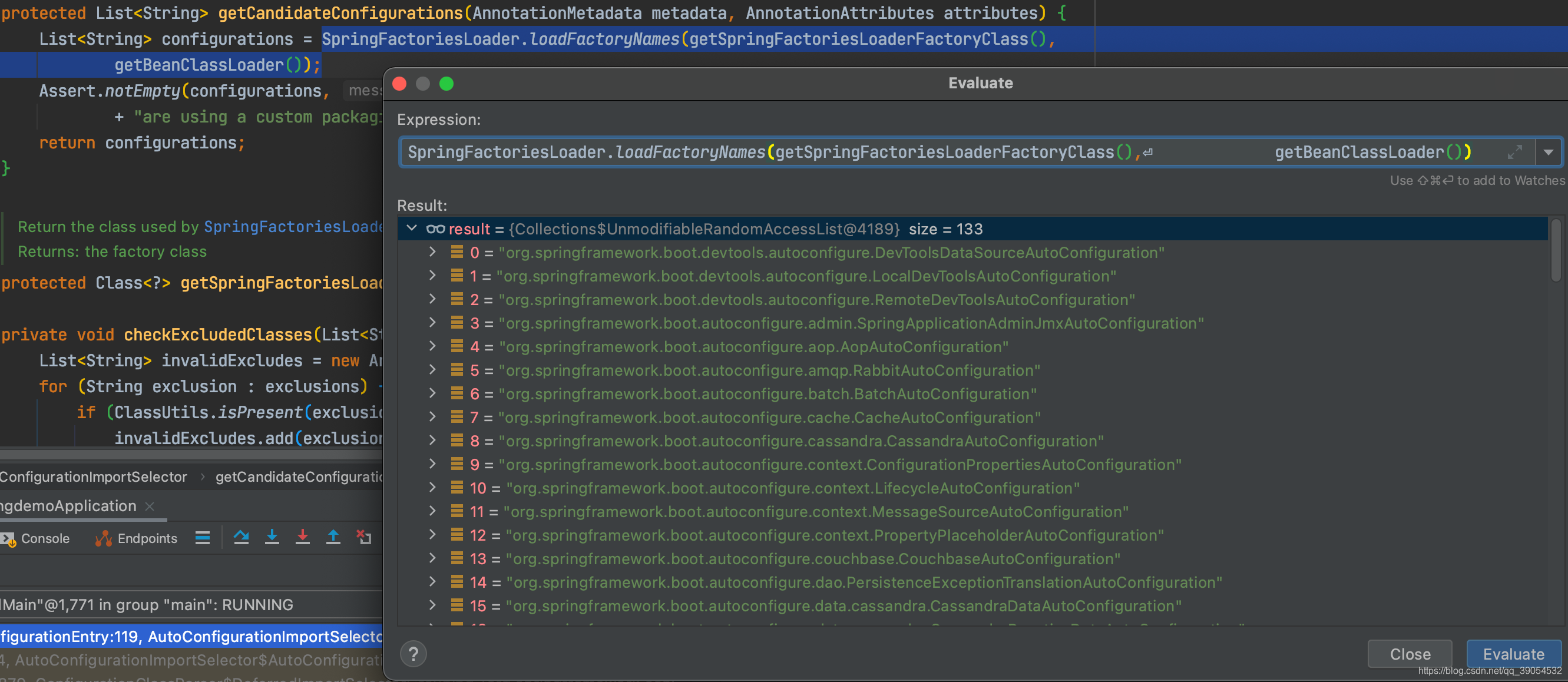Expand element 6 BatchAutoConfiguration

tap(432, 393)
